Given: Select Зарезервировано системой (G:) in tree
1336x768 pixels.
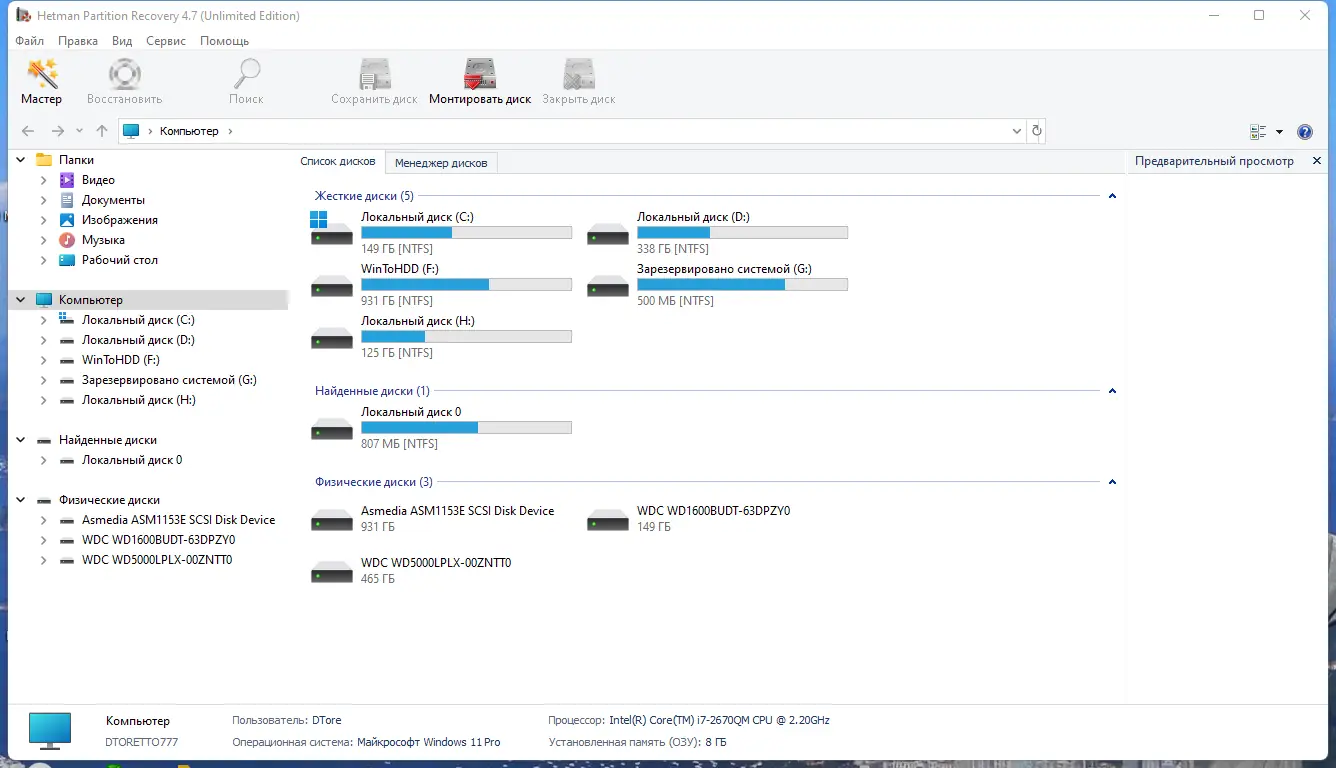Looking at the screenshot, I should point(169,380).
